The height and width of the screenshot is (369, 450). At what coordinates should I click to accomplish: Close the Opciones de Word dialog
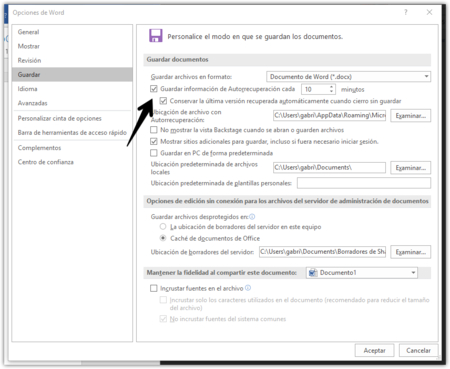coord(429,12)
